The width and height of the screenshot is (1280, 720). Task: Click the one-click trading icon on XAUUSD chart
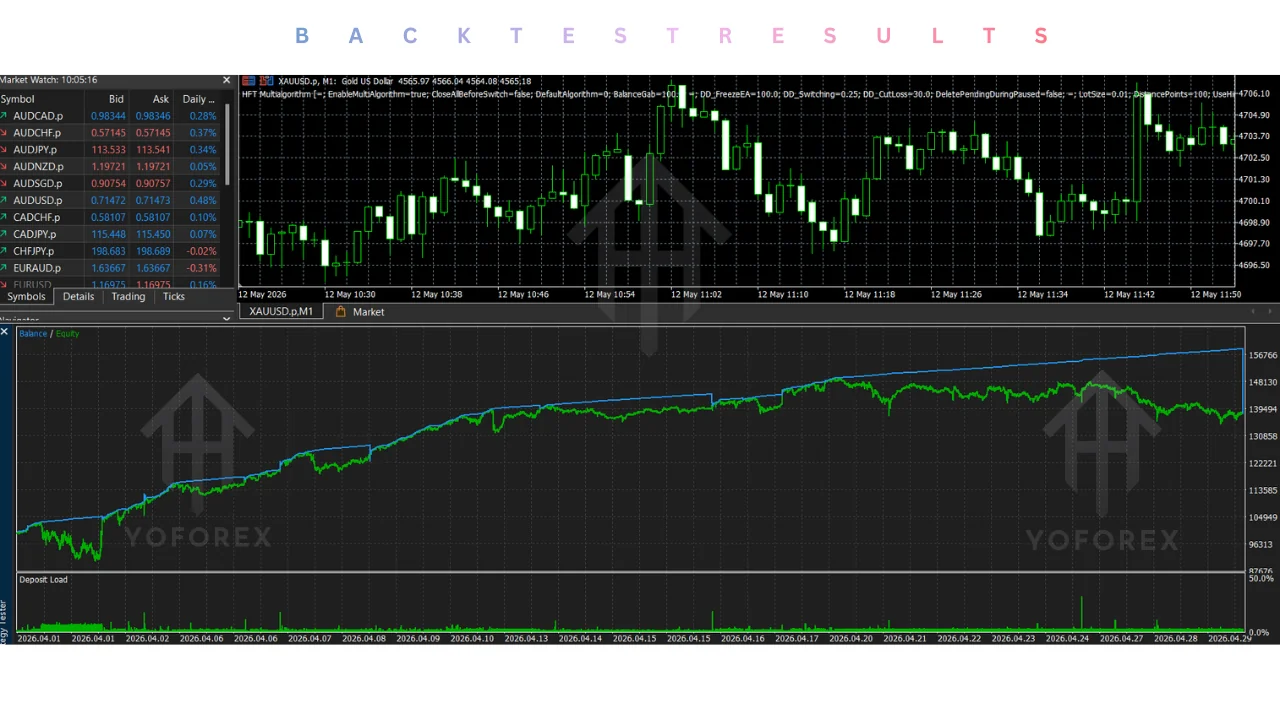point(249,81)
